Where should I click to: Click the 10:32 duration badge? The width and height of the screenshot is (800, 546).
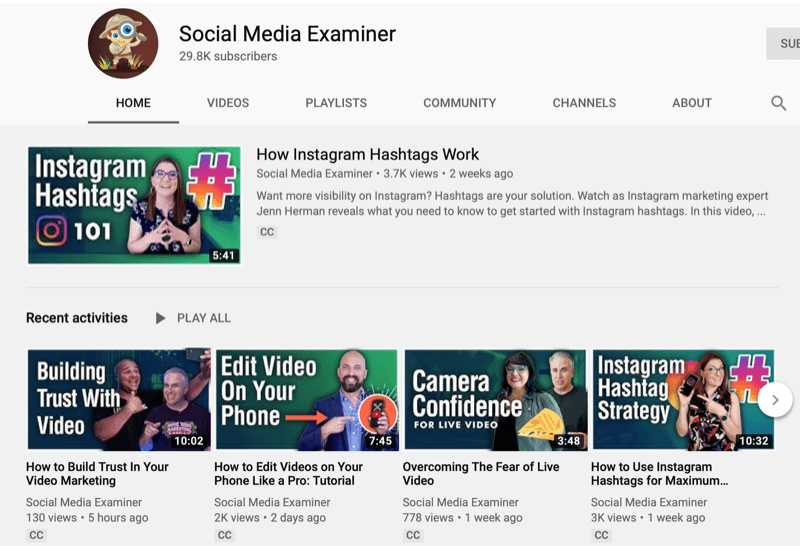click(x=754, y=441)
